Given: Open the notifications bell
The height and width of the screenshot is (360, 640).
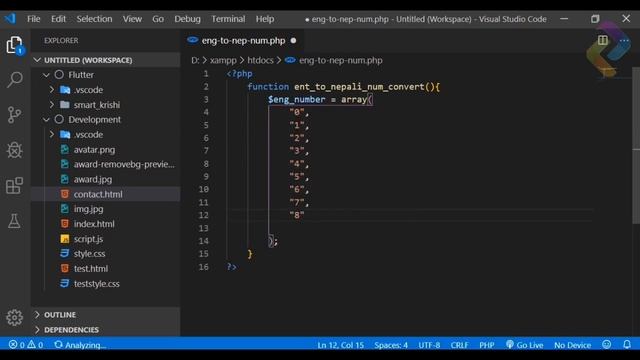Looking at the screenshot, I should coord(627,345).
